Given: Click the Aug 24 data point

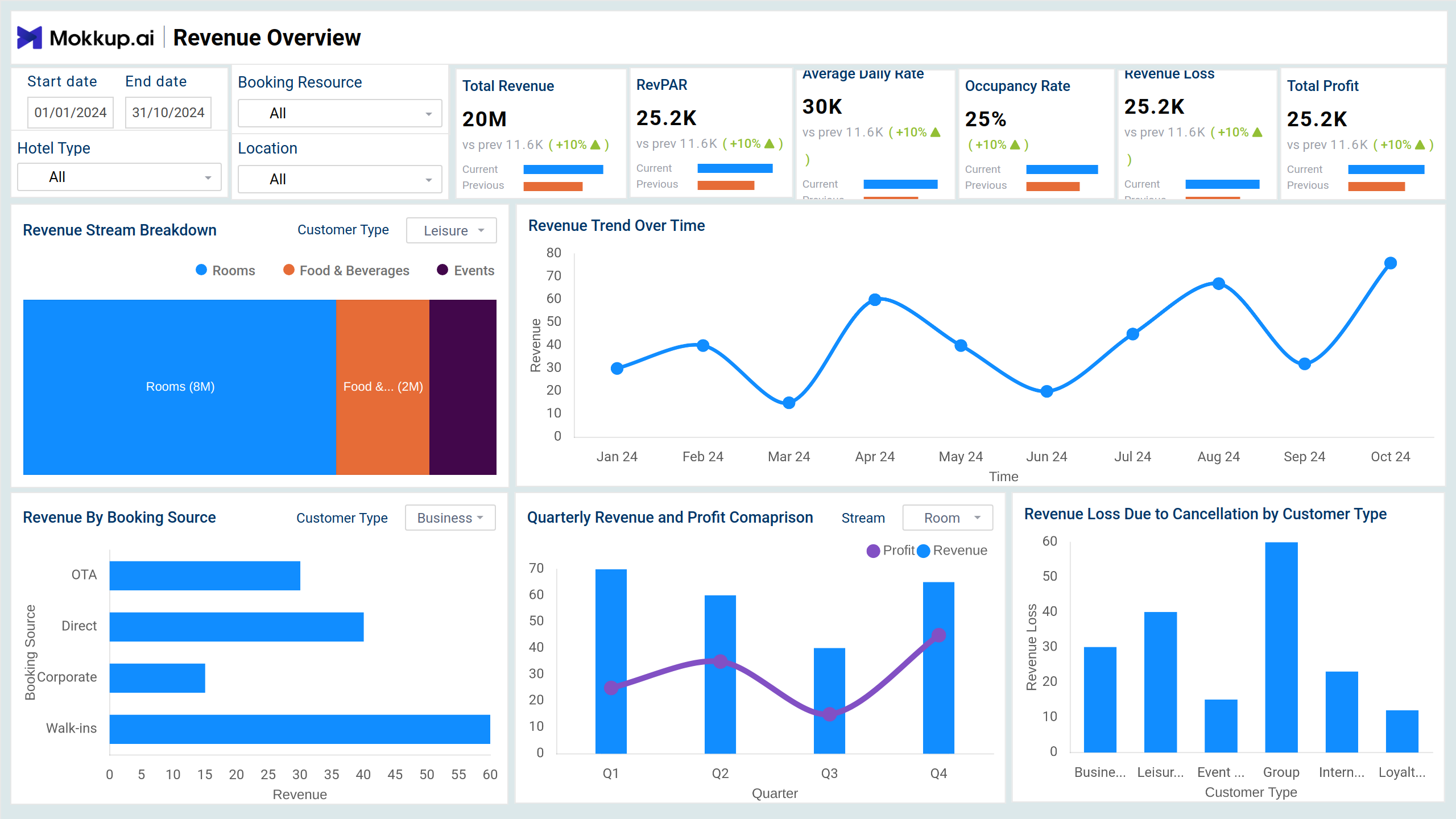Looking at the screenshot, I should click(x=1219, y=283).
